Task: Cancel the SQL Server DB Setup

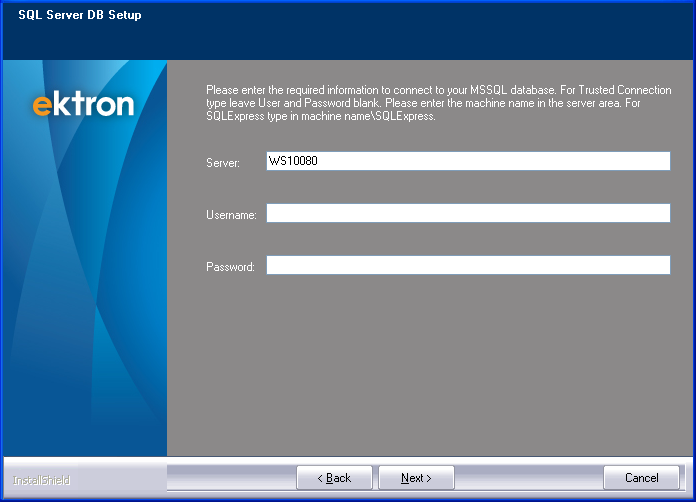Action: click(641, 478)
